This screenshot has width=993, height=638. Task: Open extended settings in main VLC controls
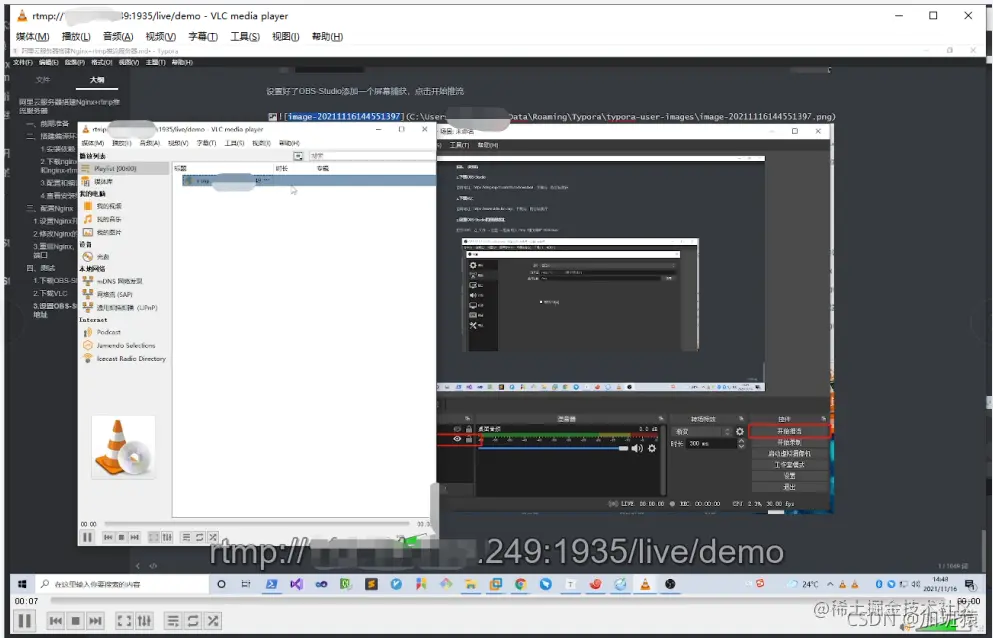point(144,621)
